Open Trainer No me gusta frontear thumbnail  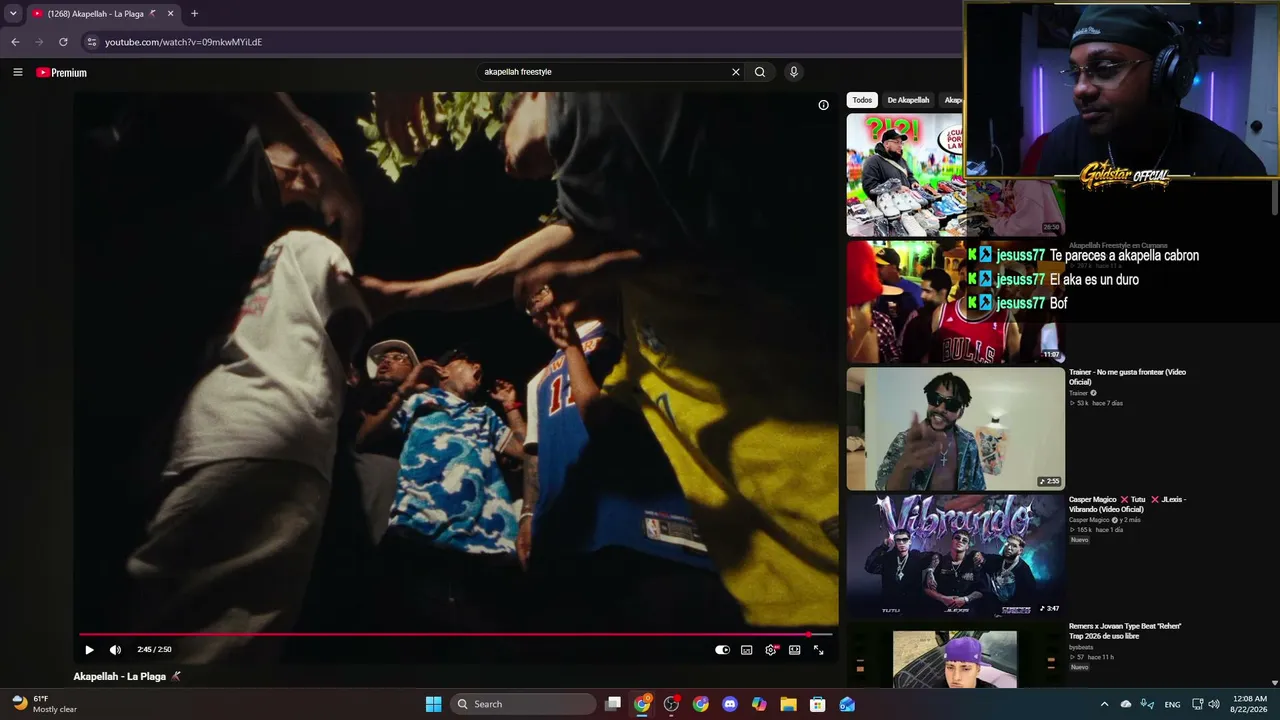coord(956,429)
